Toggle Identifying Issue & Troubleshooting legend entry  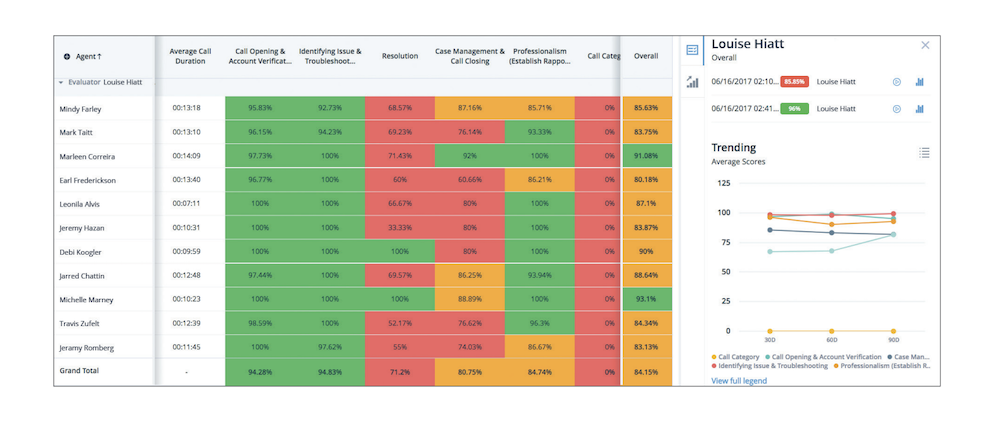point(769,366)
